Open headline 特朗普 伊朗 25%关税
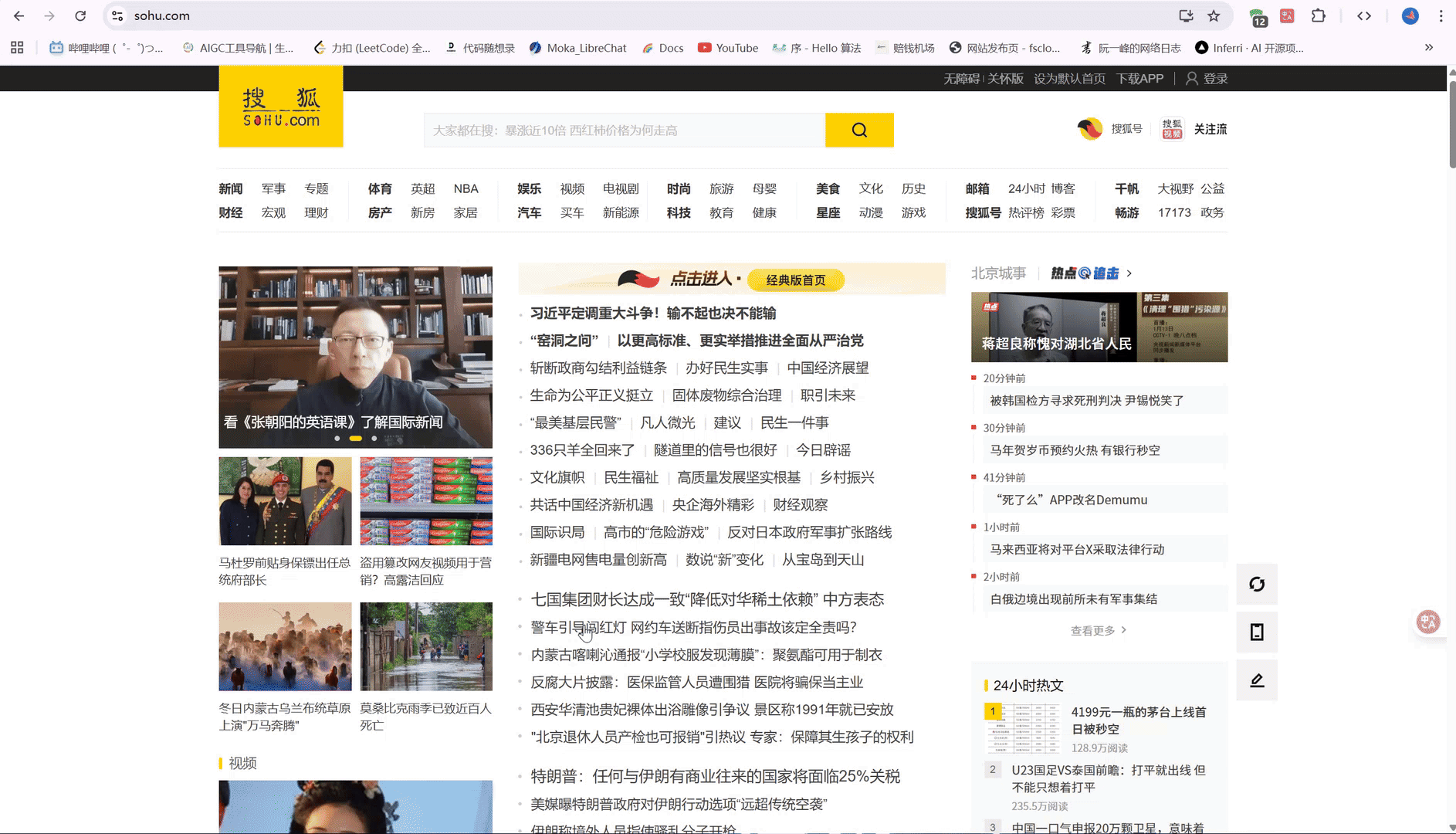Image resolution: width=1456 pixels, height=834 pixels. tap(716, 776)
